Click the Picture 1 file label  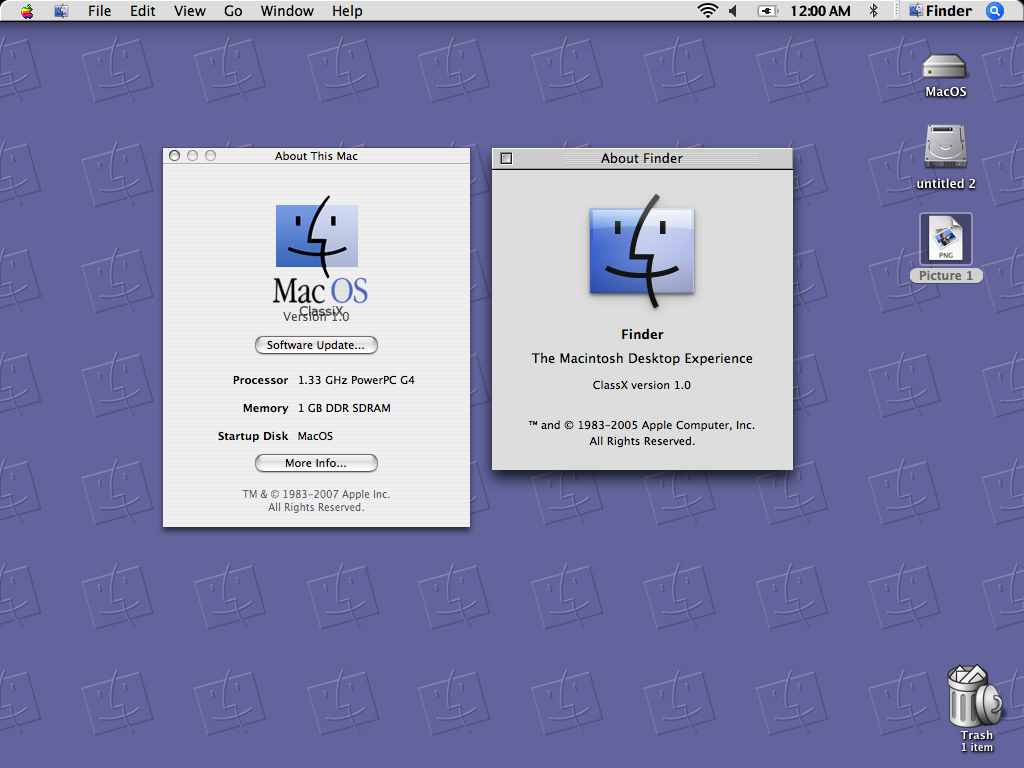click(x=946, y=276)
